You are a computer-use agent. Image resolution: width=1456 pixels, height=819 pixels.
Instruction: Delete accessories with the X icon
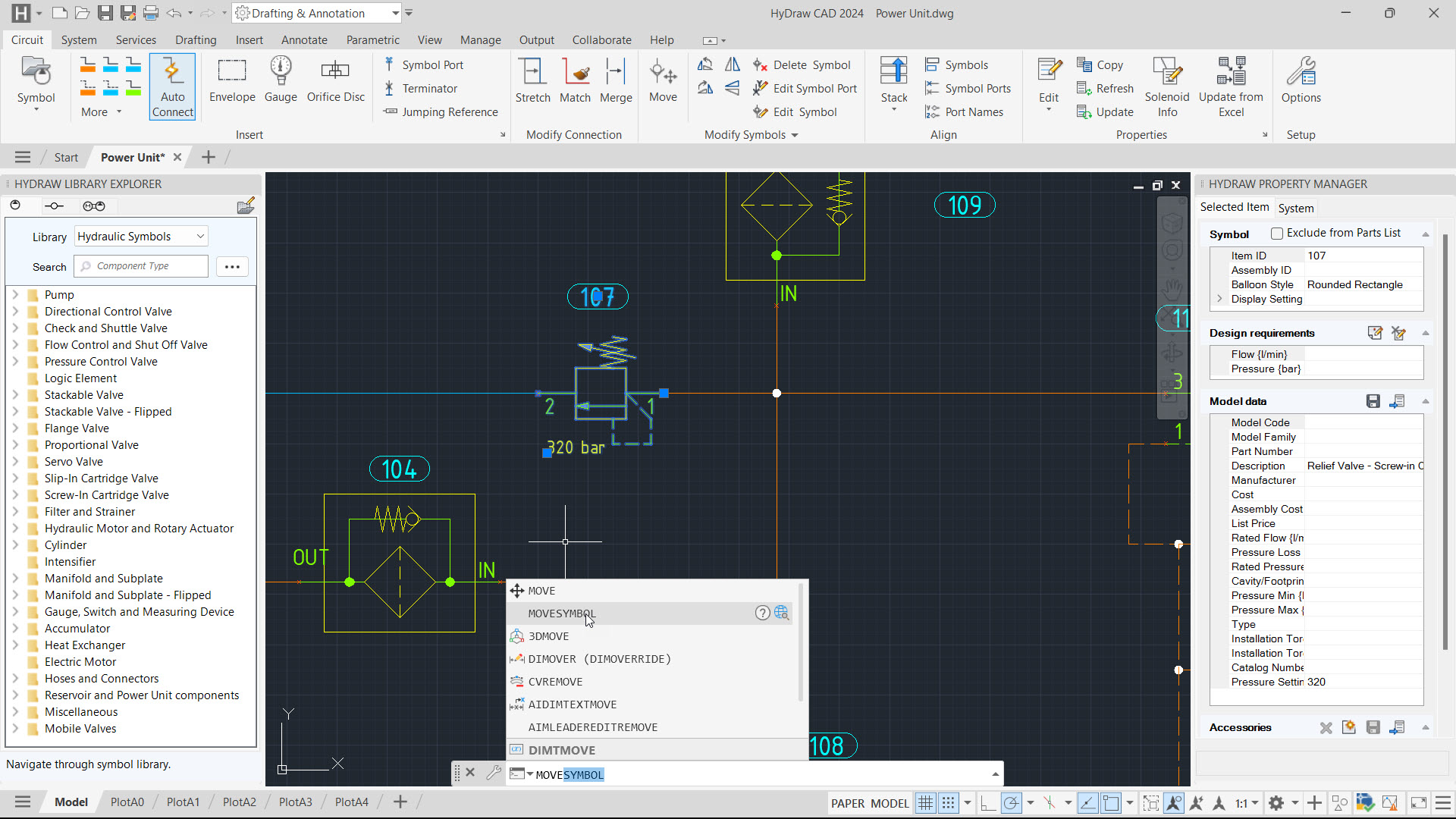point(1326,727)
